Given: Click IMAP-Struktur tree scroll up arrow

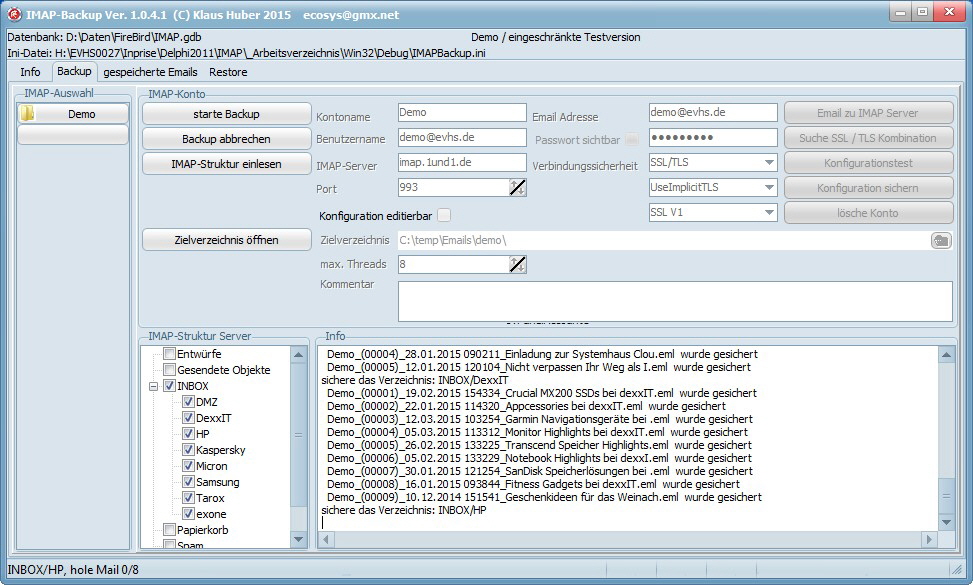Looking at the screenshot, I should tap(298, 355).
